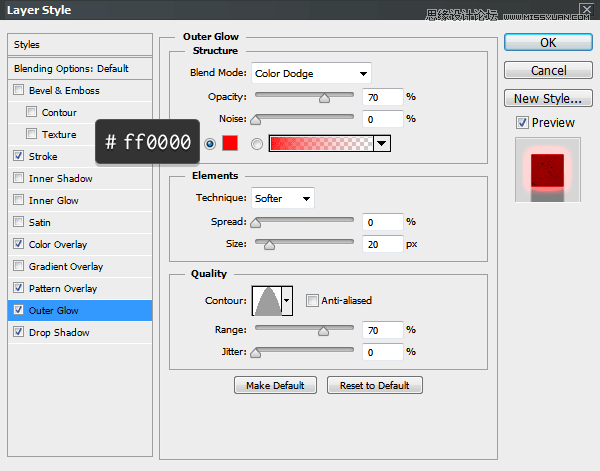Screen dimensions: 600x471
Task: Toggle the Preview checkbox
Action: tap(522, 122)
